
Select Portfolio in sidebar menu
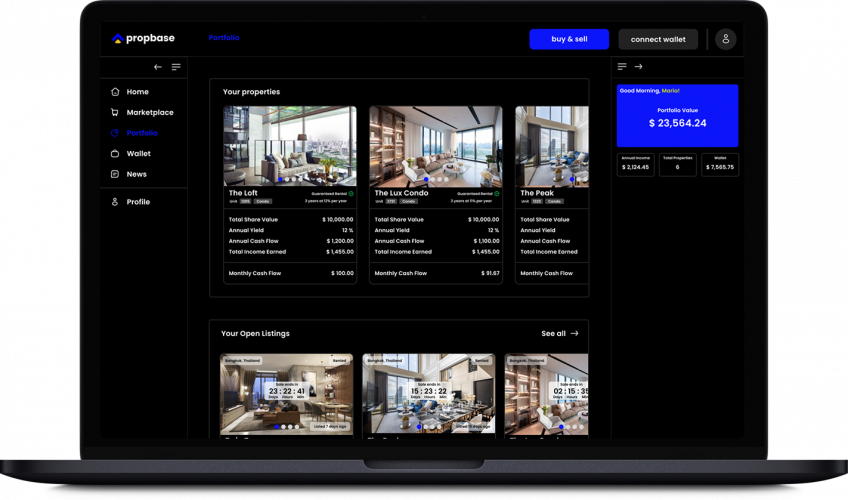click(142, 133)
